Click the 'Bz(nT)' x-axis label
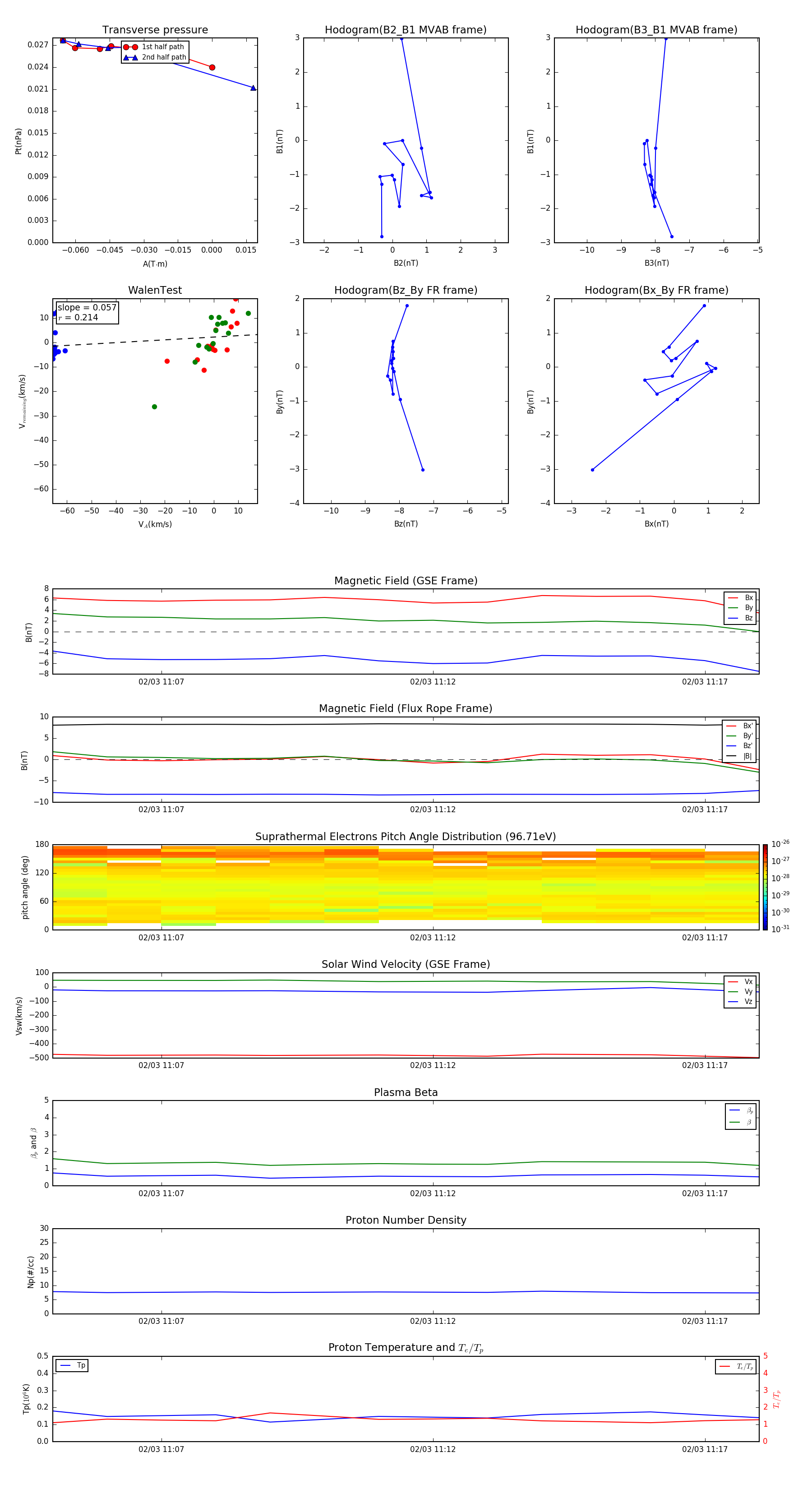Screen dimensions: 812x1489 (406, 524)
